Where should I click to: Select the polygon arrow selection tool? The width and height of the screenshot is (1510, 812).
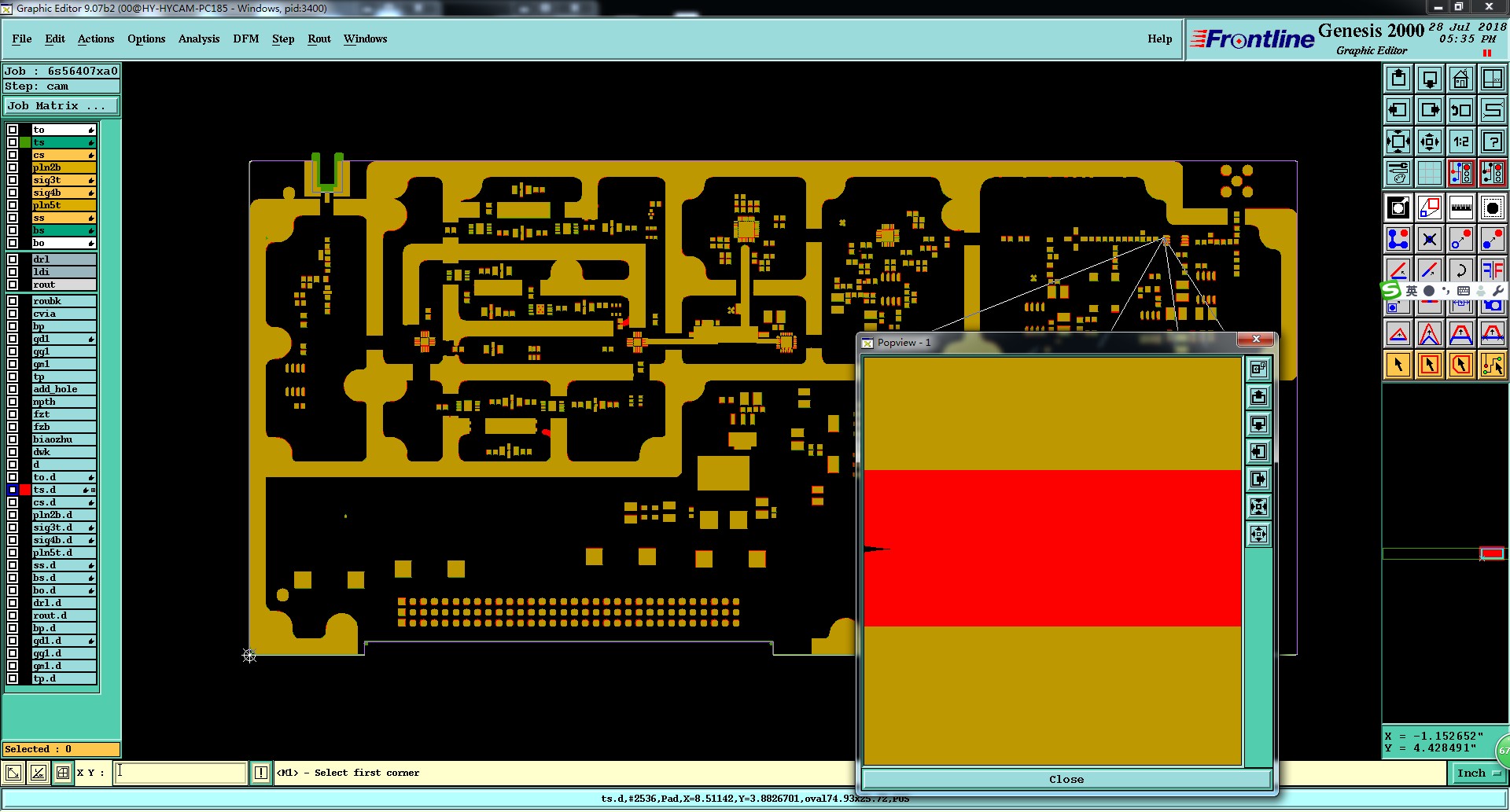click(1461, 365)
